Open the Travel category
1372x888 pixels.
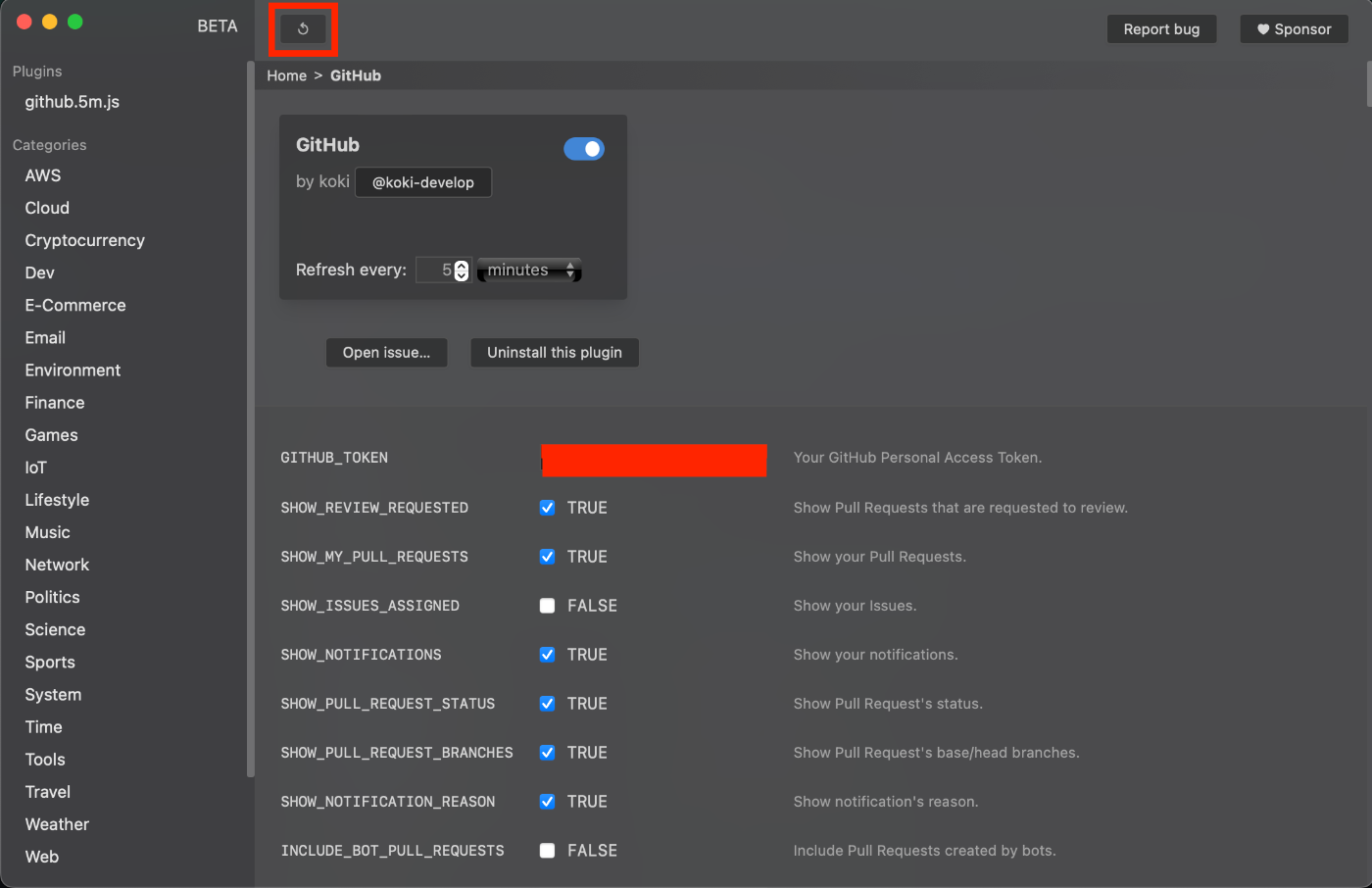point(48,792)
